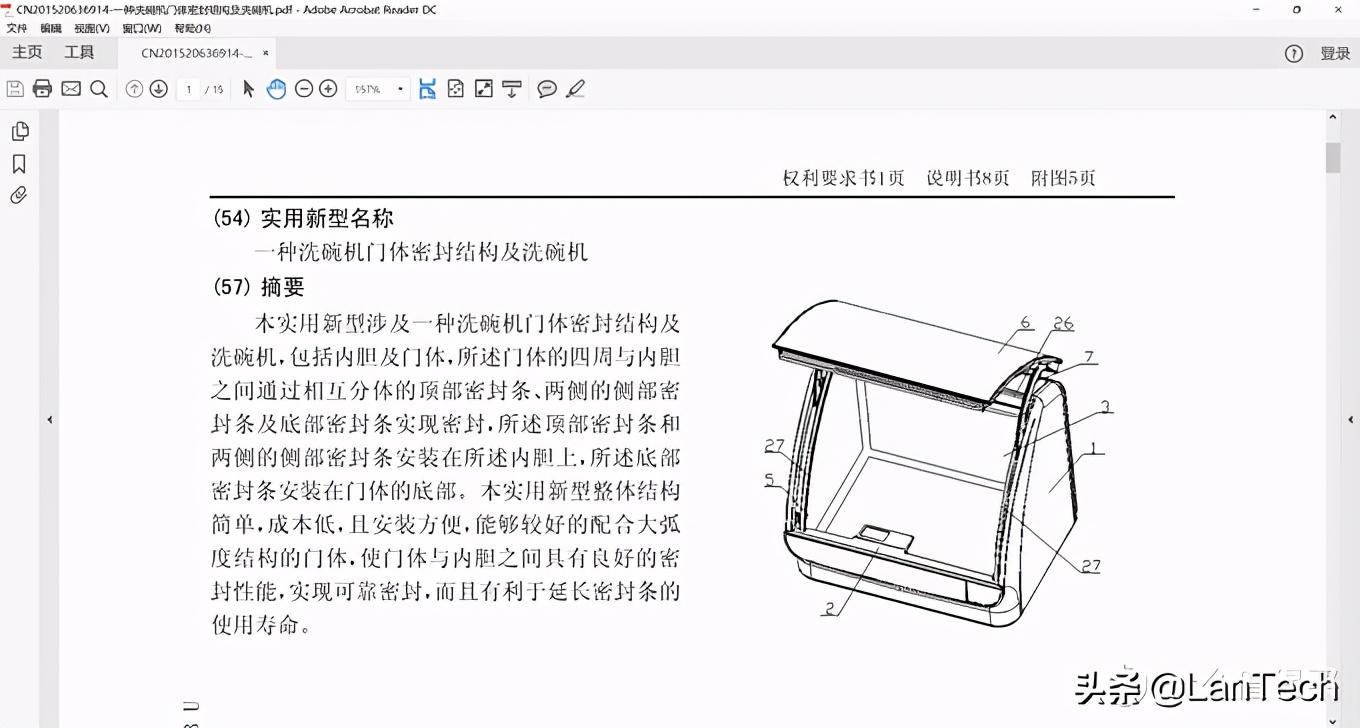The width and height of the screenshot is (1360, 728).
Task: Print the PDF document
Action: click(x=41, y=89)
